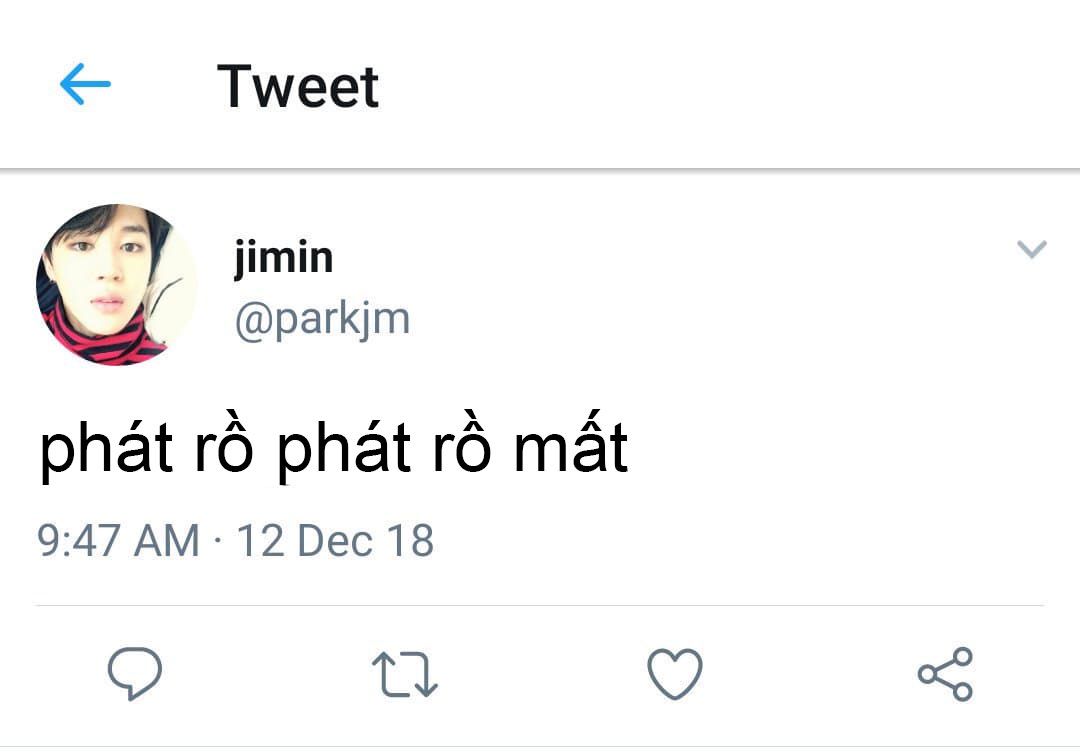Share this tweet via the share icon
The image size is (1080, 753).
coord(945,673)
